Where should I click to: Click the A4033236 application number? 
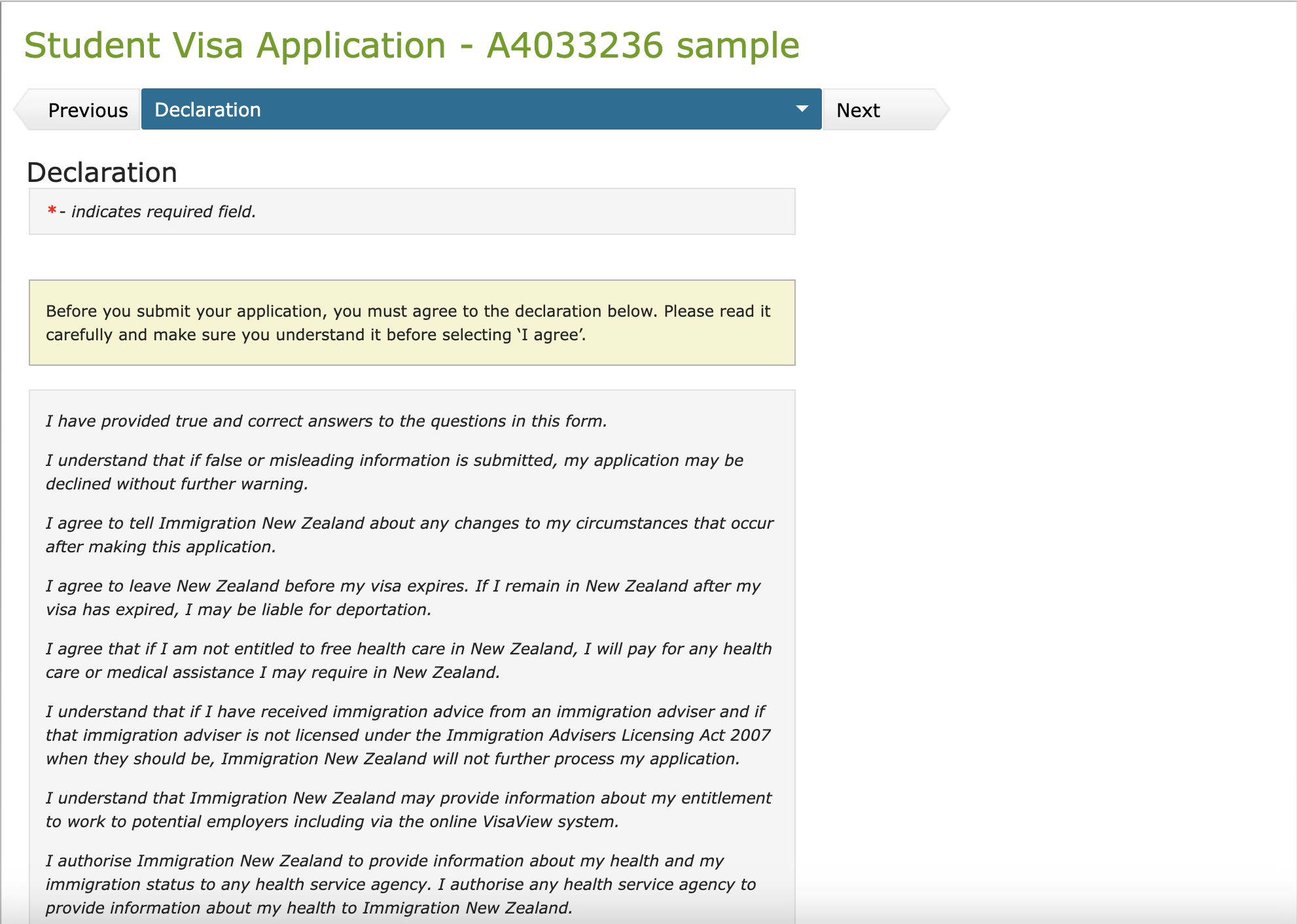click(x=575, y=45)
